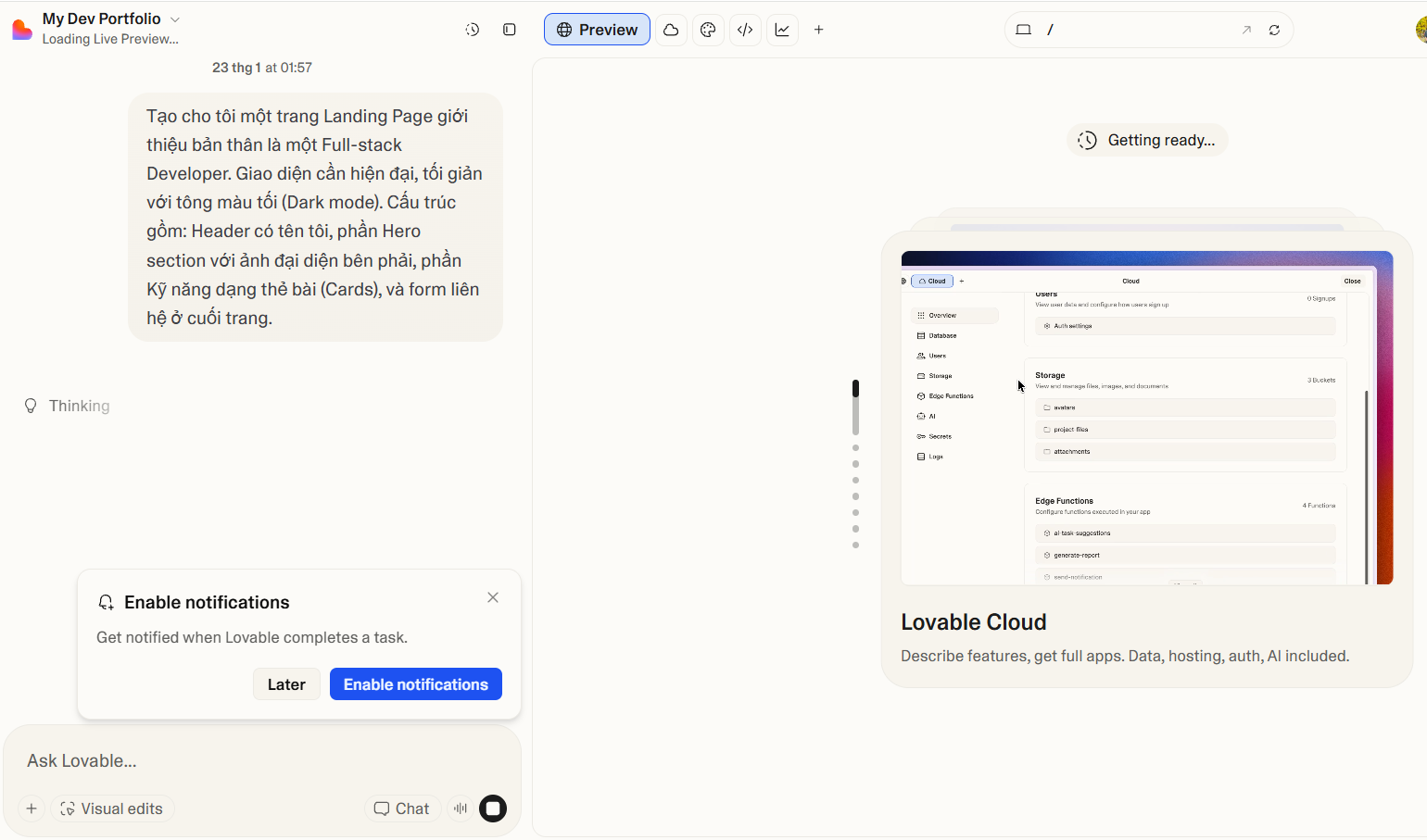Image resolution: width=1427 pixels, height=840 pixels.
Task: Toggle Visual edits mode
Action: tap(112, 808)
